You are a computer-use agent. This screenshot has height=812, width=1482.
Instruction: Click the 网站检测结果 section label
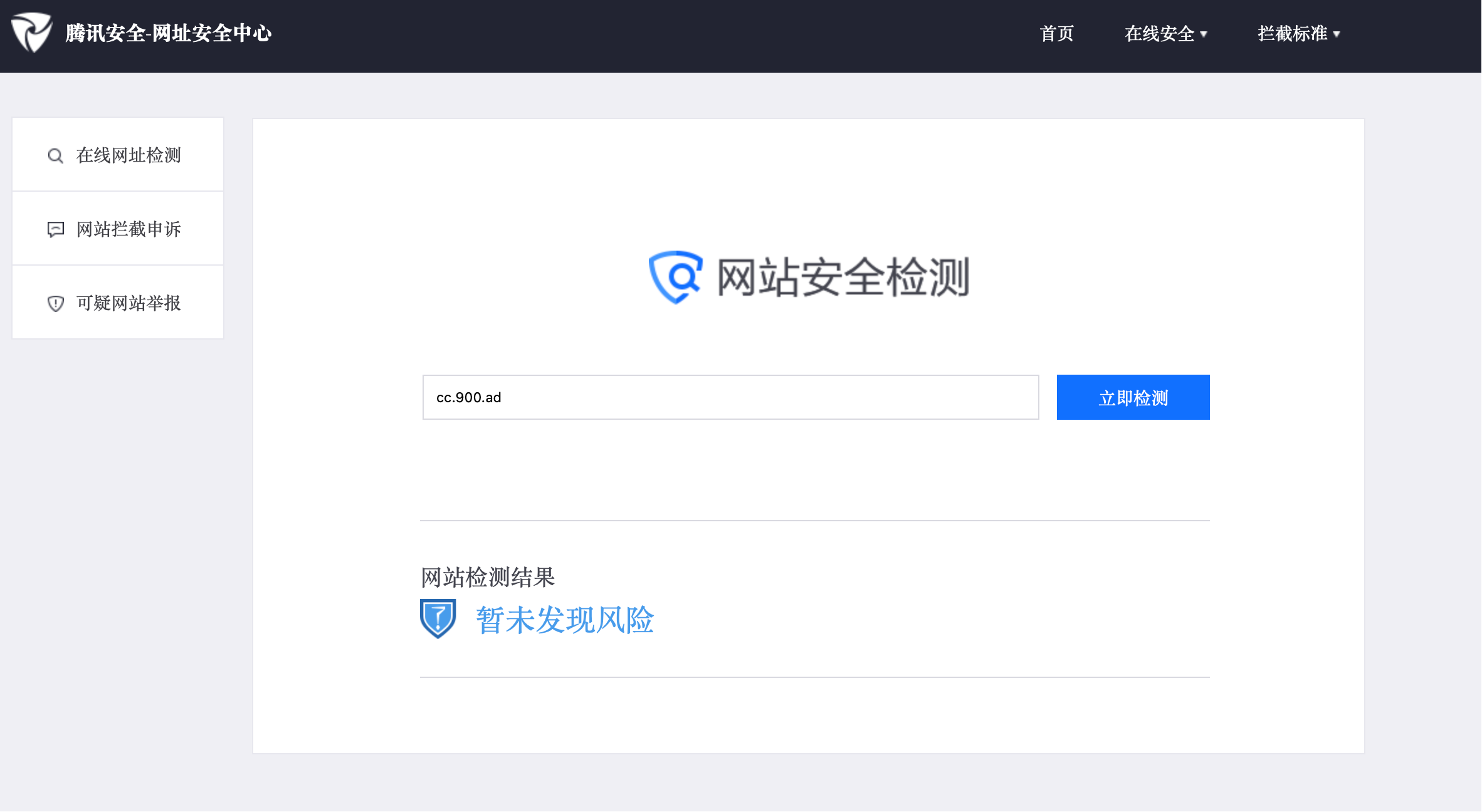point(488,577)
